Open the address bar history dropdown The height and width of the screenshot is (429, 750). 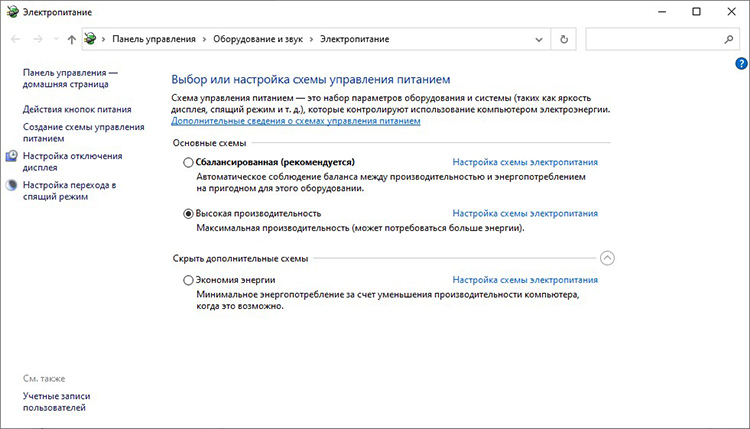click(x=541, y=39)
